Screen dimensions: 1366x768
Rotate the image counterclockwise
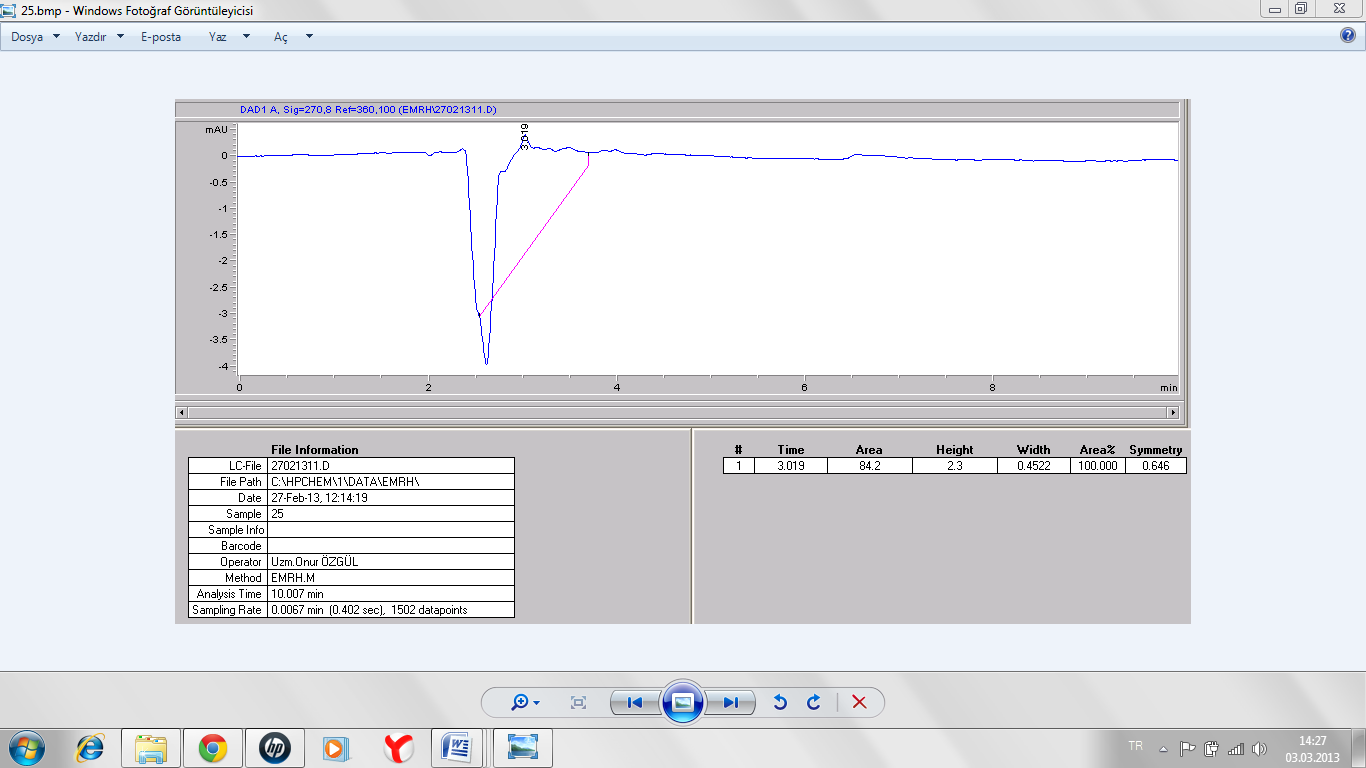[x=780, y=703]
